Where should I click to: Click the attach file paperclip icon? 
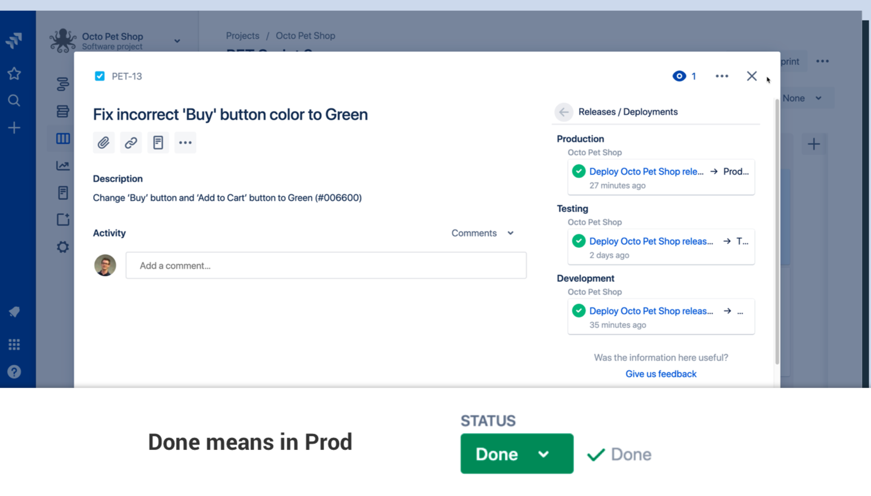click(104, 143)
